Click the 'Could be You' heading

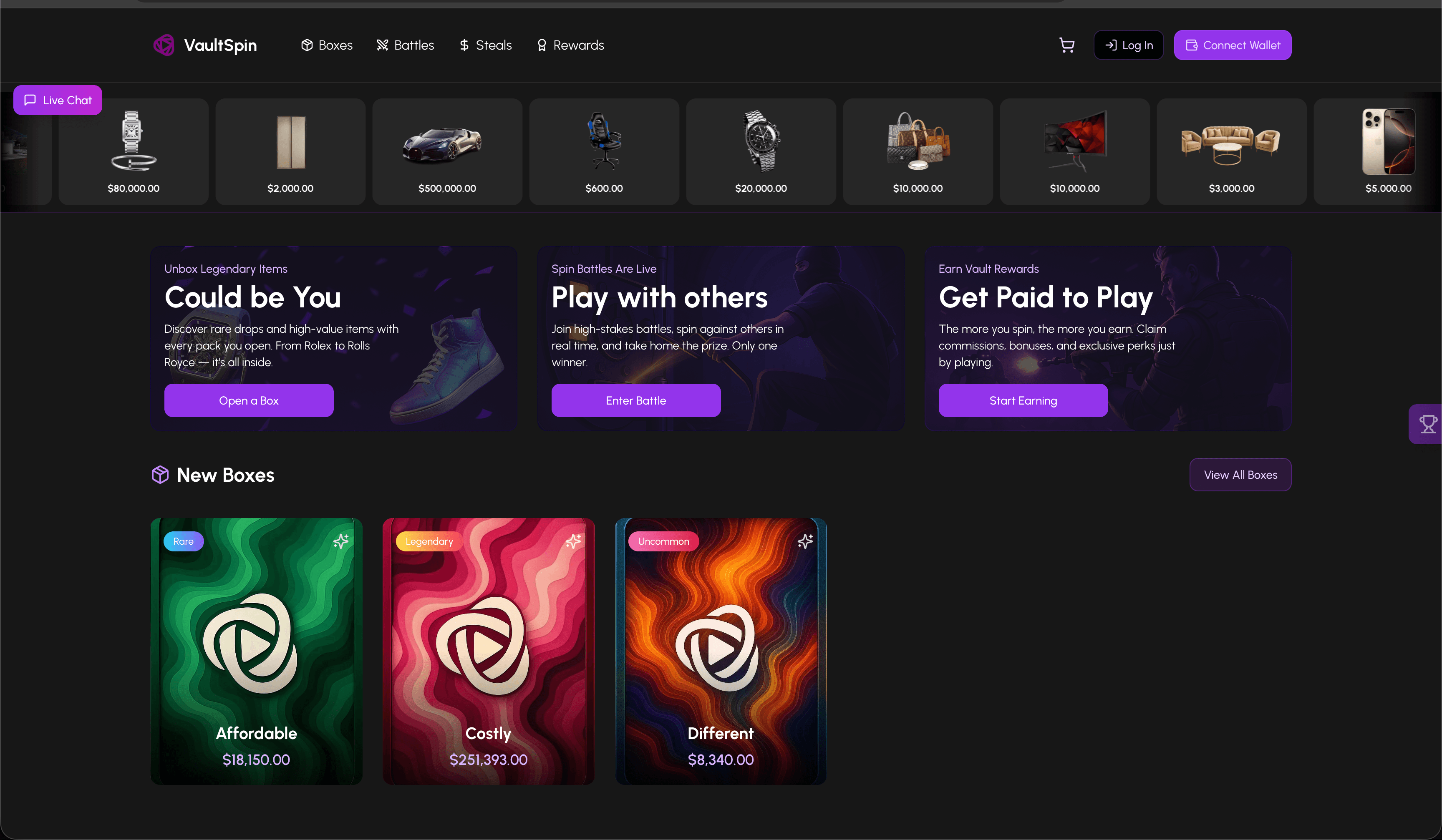click(252, 297)
